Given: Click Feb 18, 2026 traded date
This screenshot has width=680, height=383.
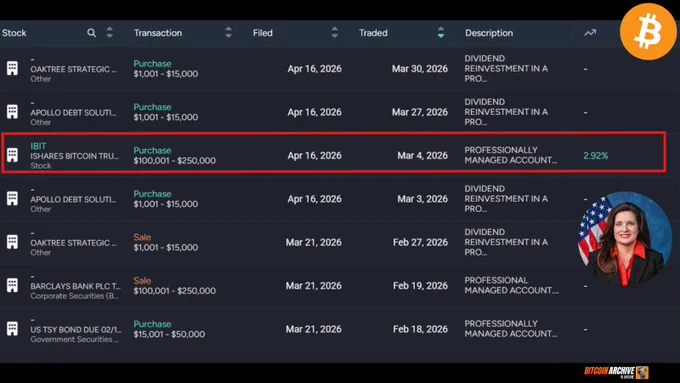Looking at the screenshot, I should click(x=420, y=329).
